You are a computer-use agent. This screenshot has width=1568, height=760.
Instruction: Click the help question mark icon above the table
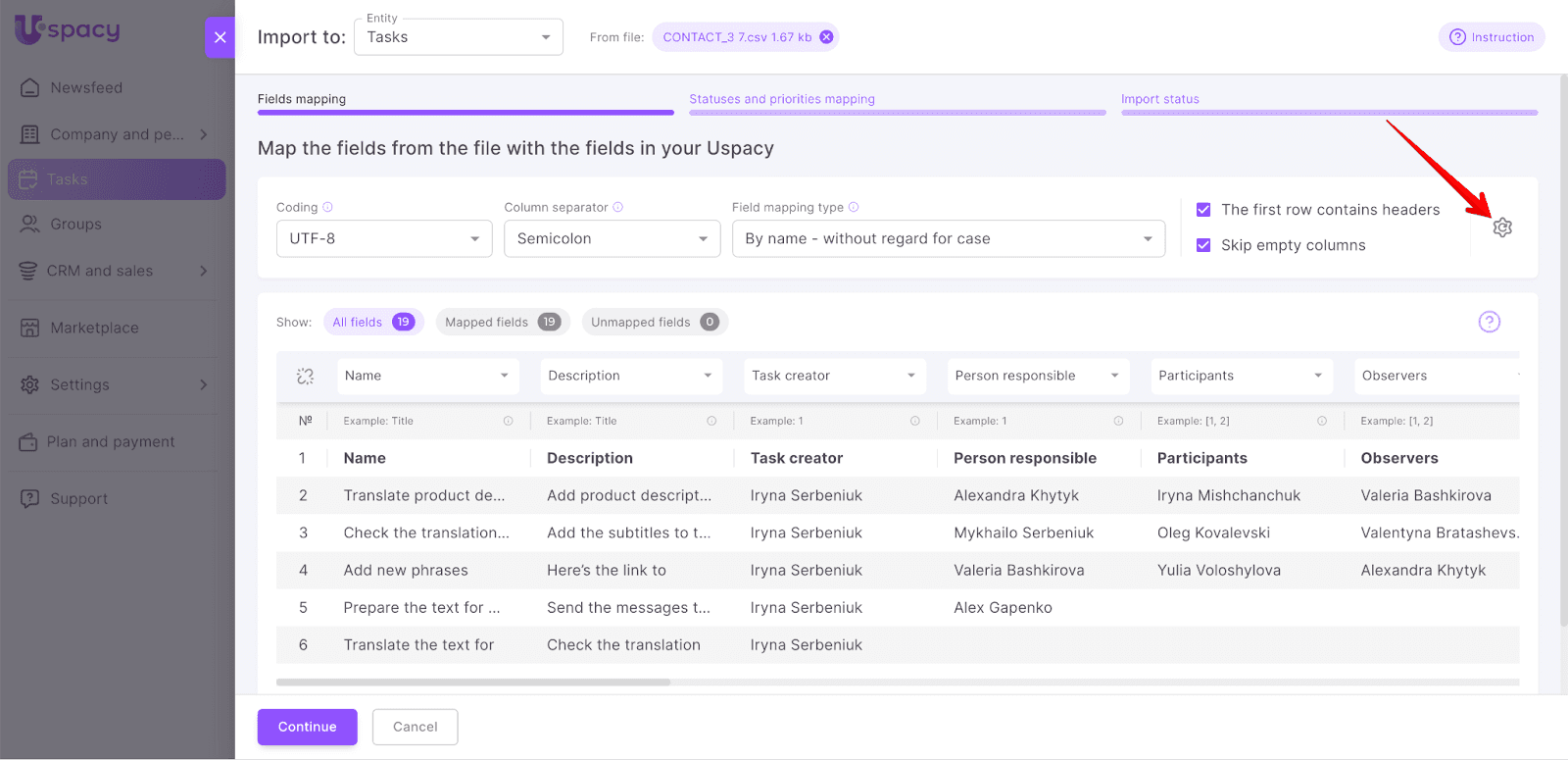pyautogui.click(x=1489, y=322)
